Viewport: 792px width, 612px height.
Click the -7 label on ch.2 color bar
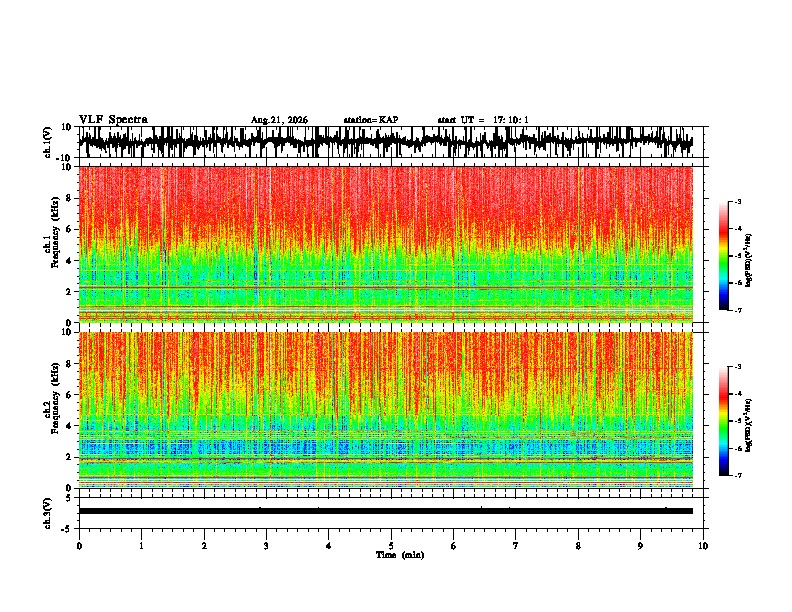pos(738,476)
